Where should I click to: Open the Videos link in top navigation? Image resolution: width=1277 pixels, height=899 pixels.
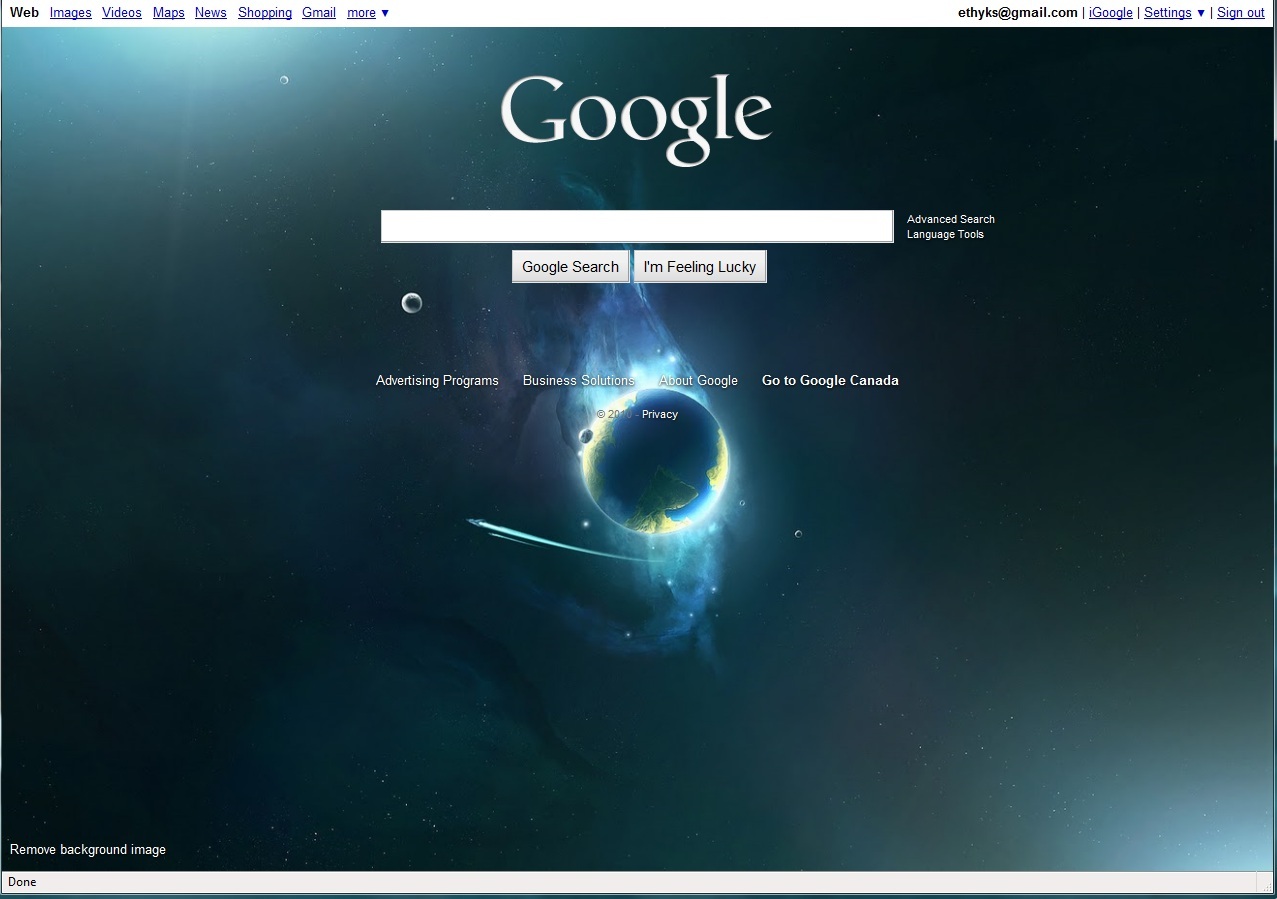click(122, 13)
